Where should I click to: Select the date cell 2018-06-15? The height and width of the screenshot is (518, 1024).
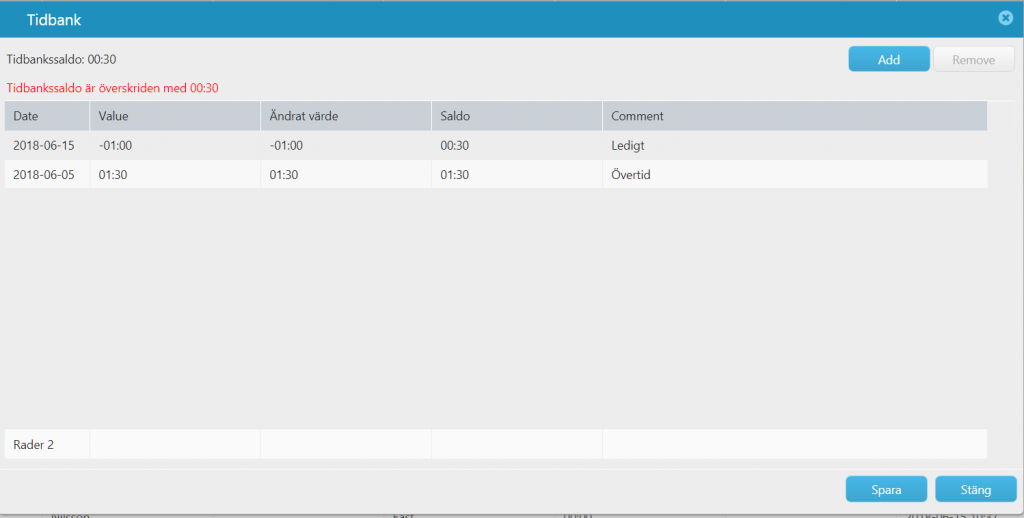(x=47, y=146)
